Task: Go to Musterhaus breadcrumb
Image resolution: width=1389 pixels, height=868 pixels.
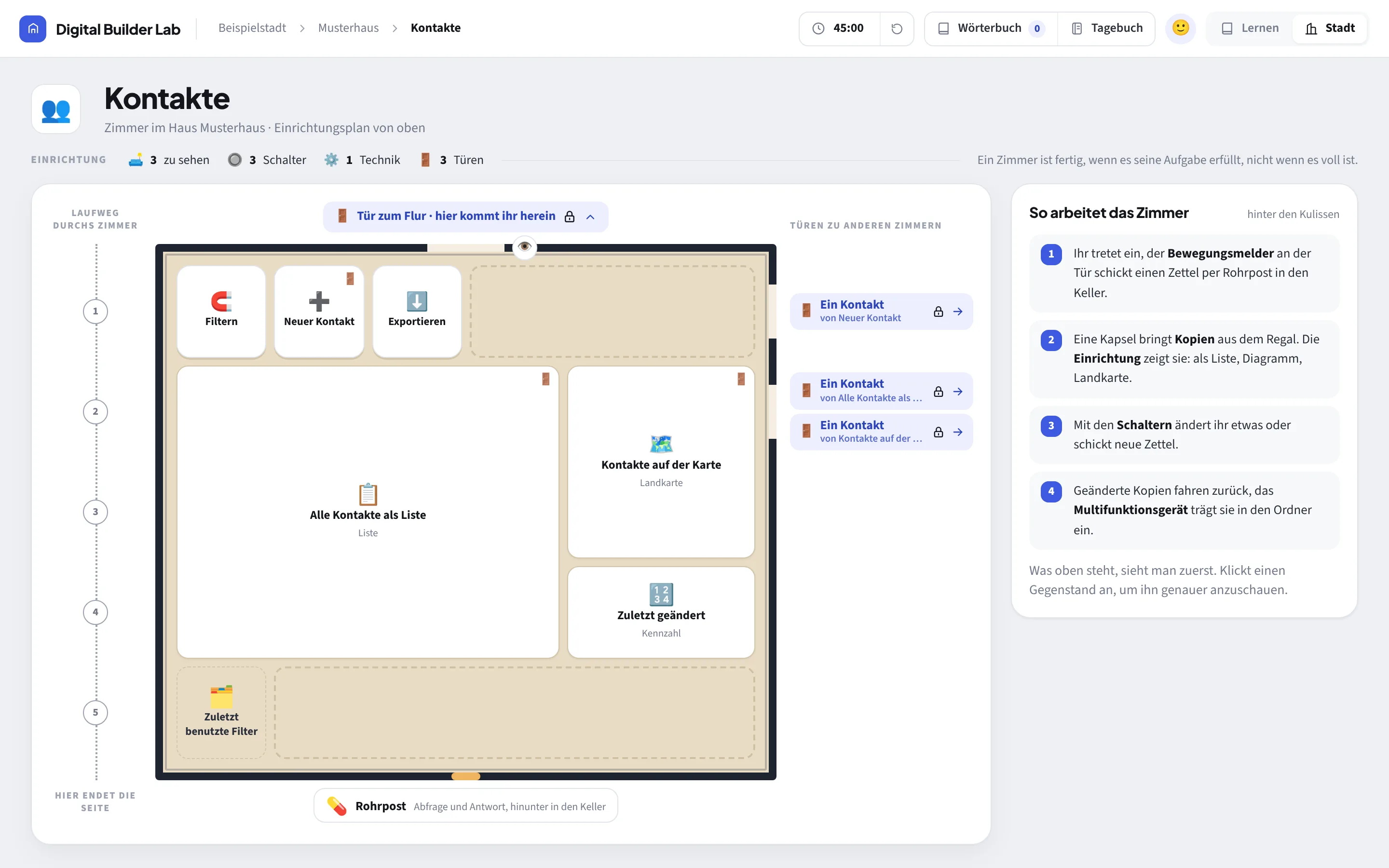Action: 348,28
